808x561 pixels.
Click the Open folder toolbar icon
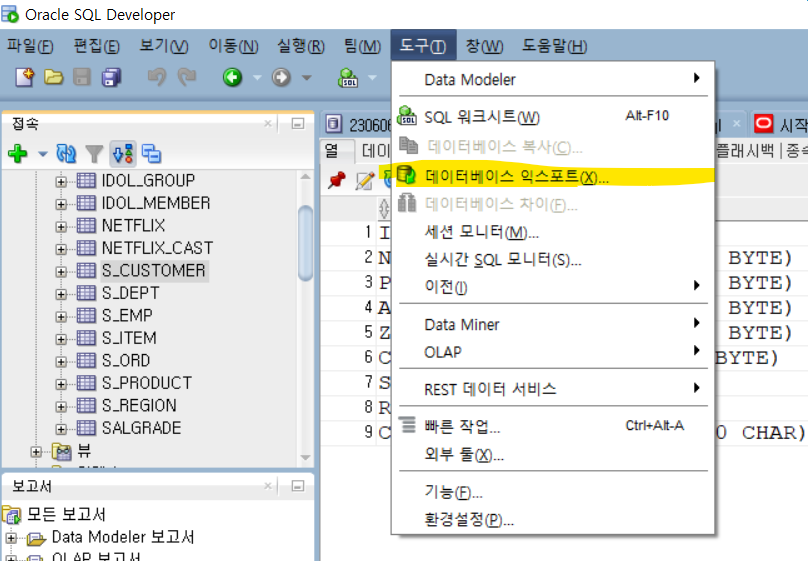54,77
